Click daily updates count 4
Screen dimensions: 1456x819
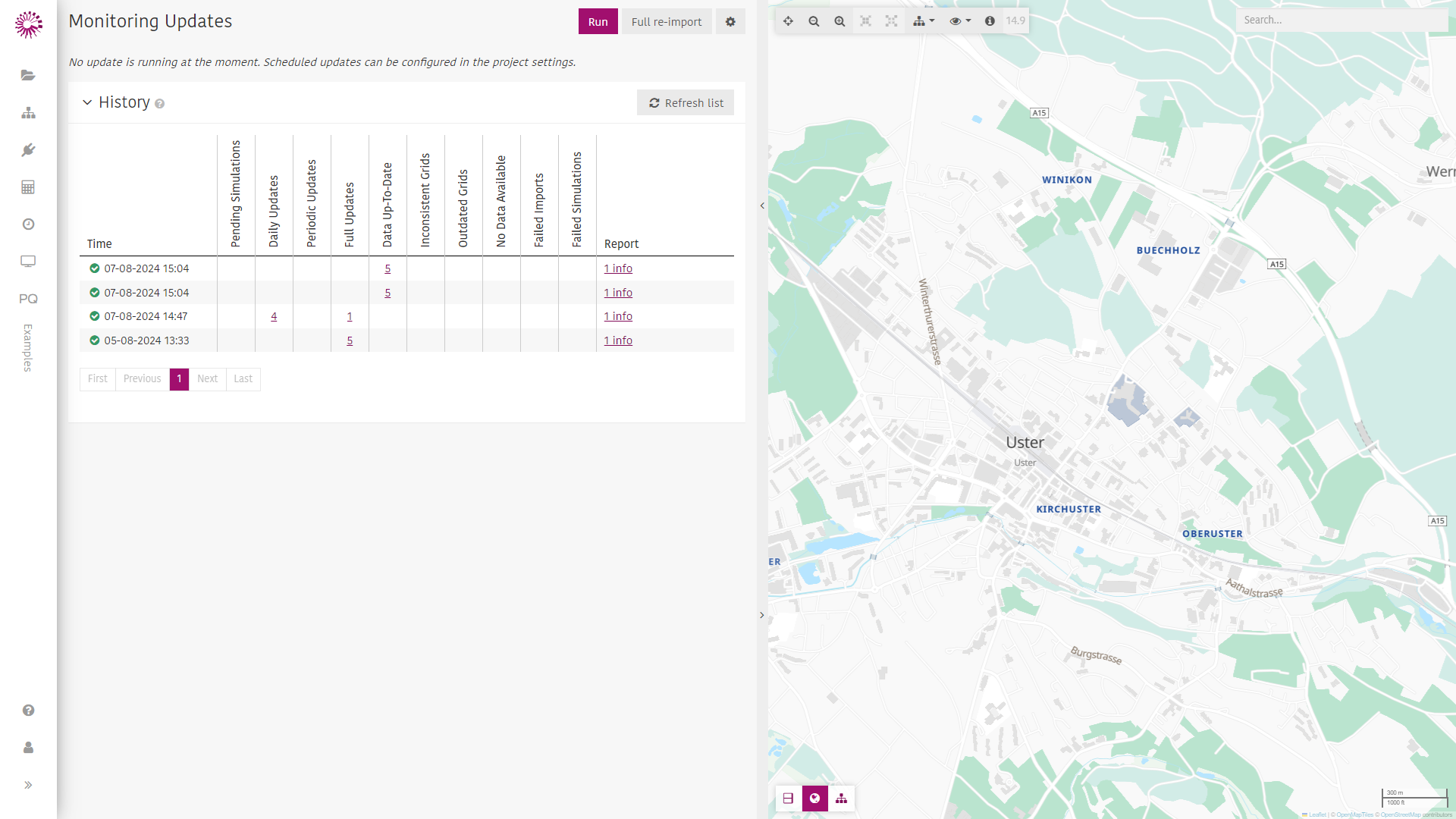[274, 316]
